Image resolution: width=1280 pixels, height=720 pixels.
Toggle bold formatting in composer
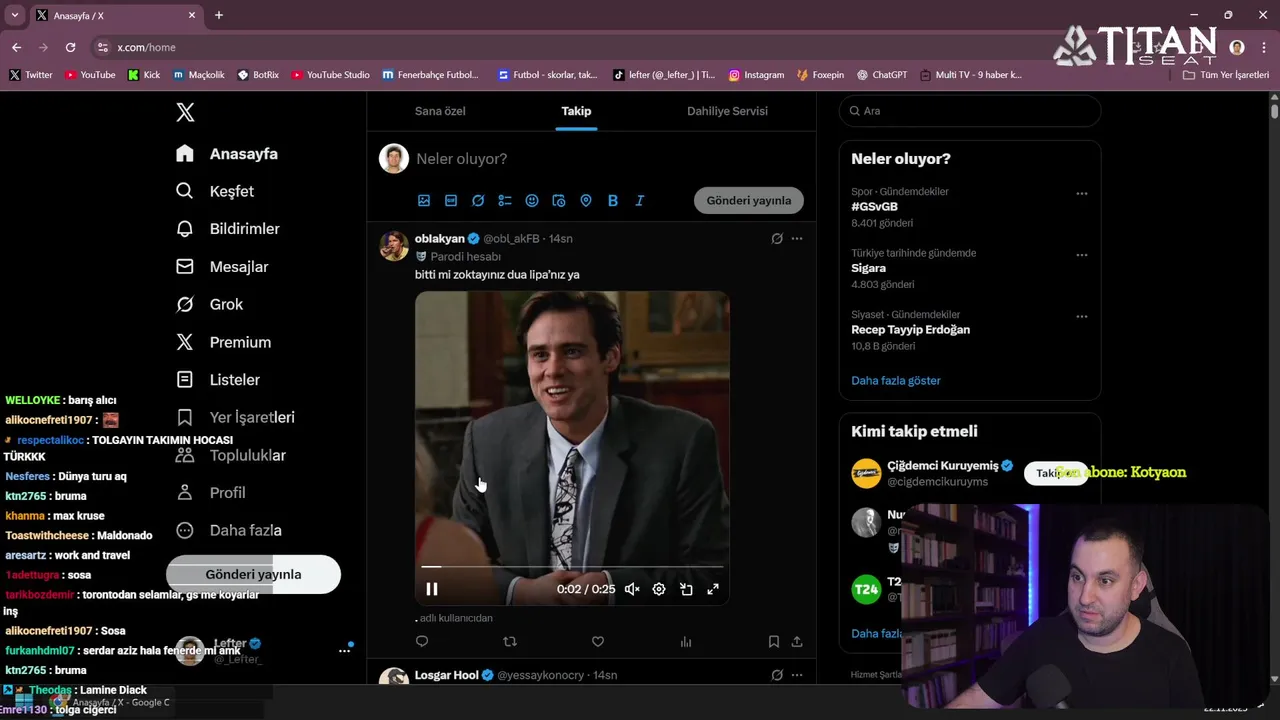[x=613, y=200]
